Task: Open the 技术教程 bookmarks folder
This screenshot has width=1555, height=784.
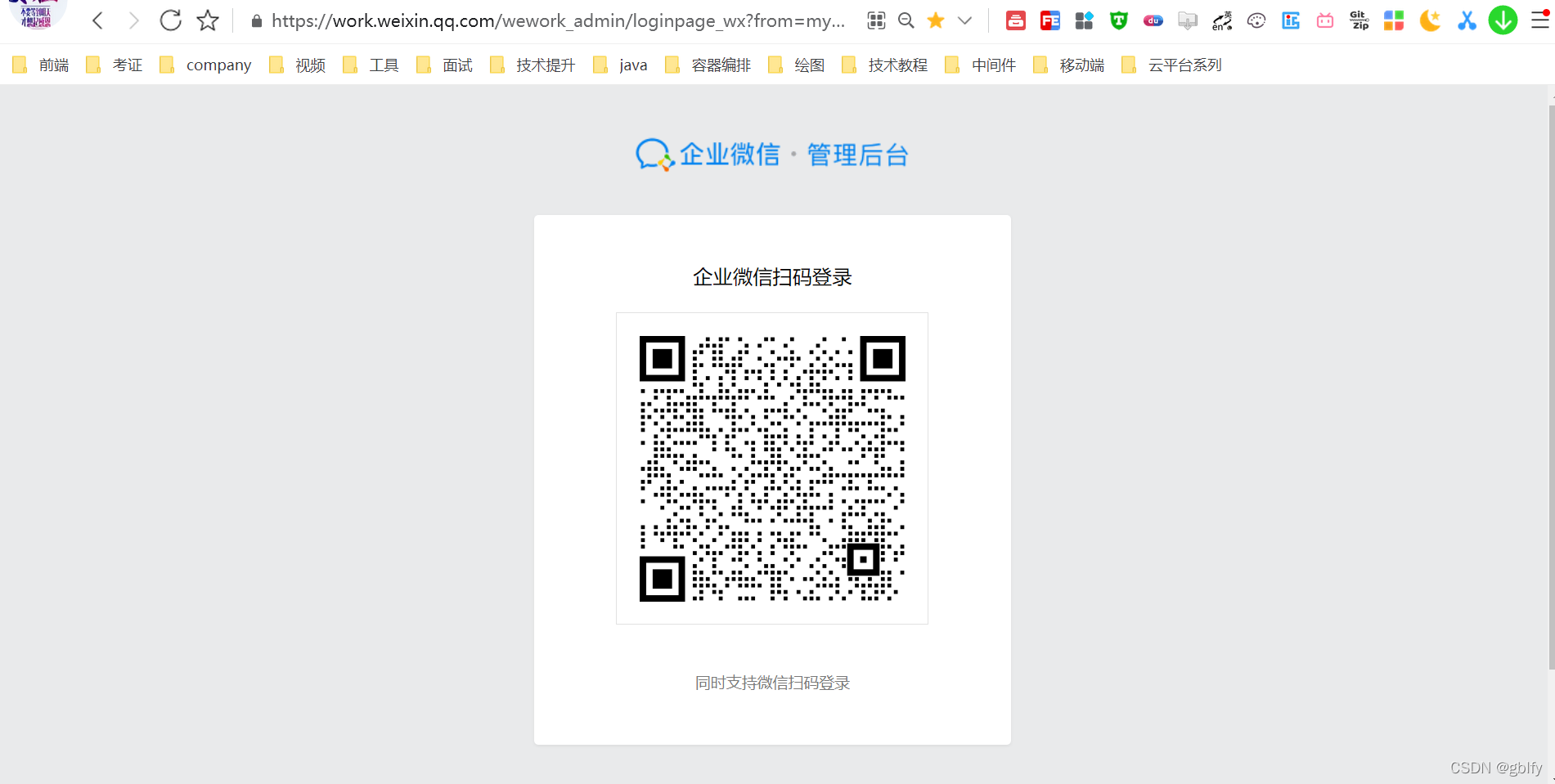Action: pos(885,65)
